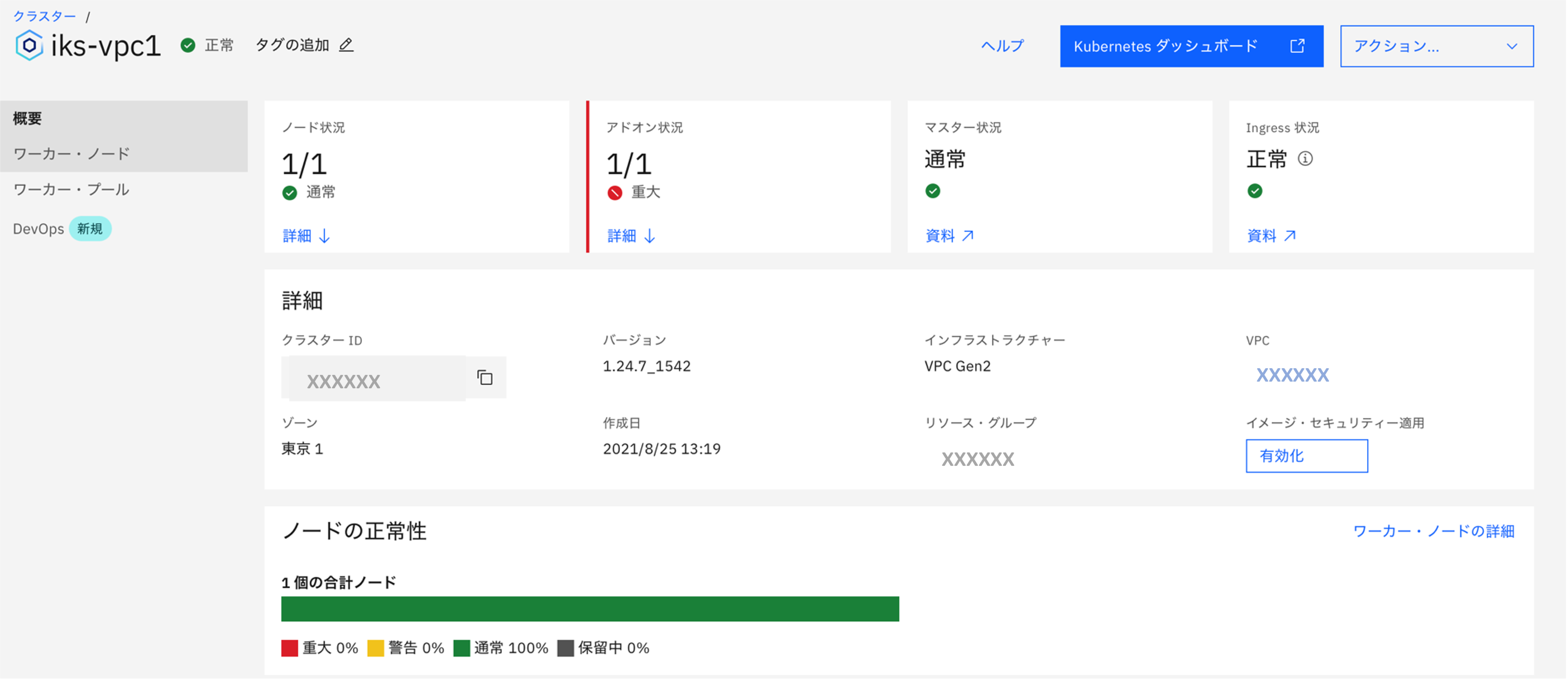The width and height of the screenshot is (1568, 680).
Task: Click the external arrow icon on マスター状況 資料
Action: 968,235
